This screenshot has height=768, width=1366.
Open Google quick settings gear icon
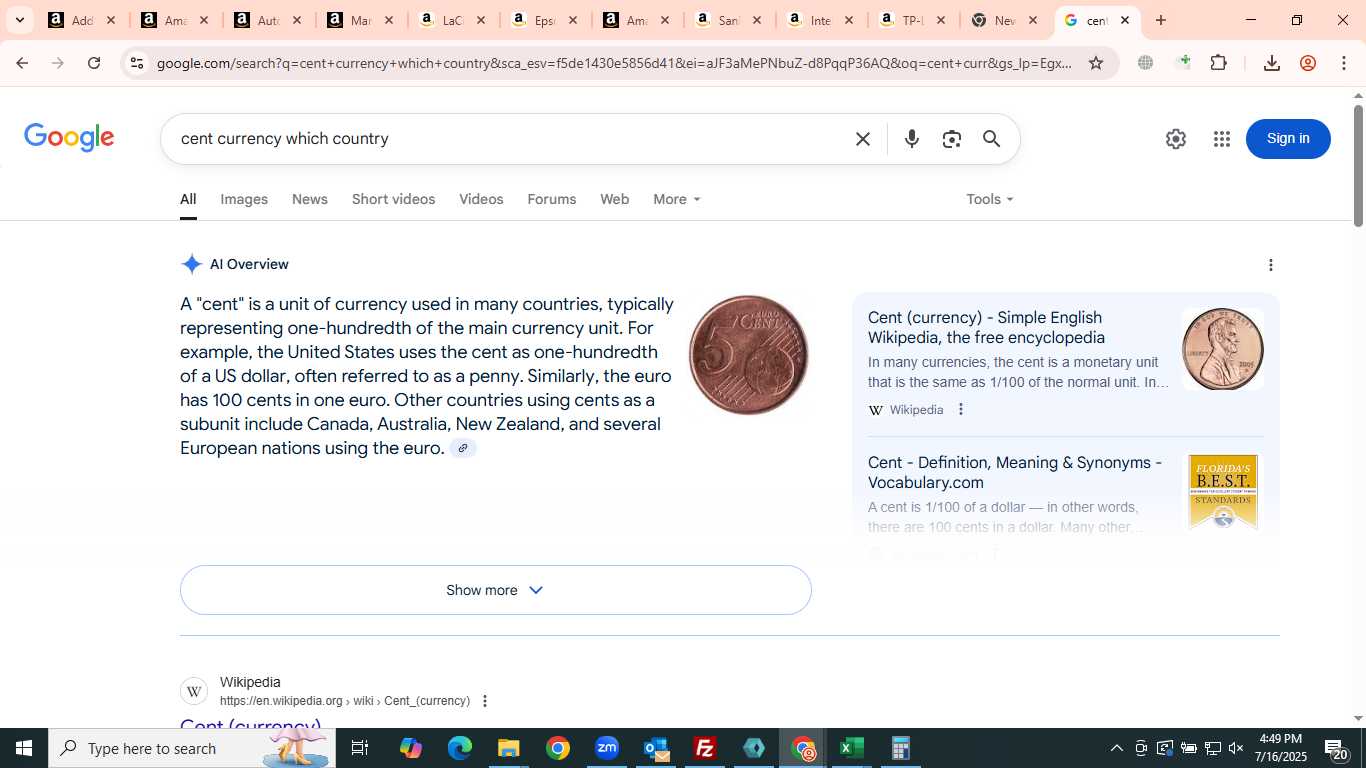pos(1176,139)
